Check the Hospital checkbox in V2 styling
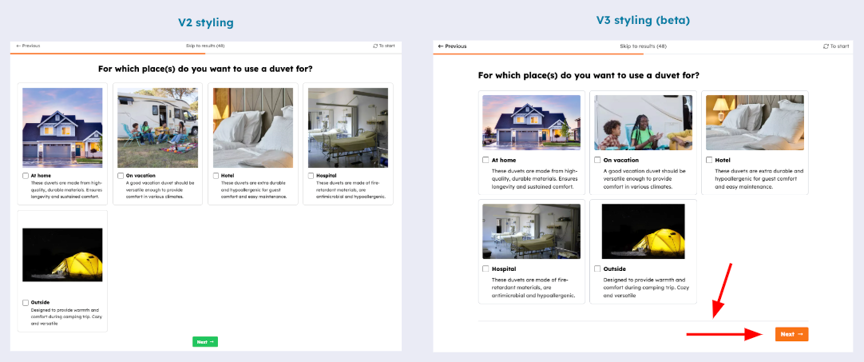 pyautogui.click(x=311, y=176)
